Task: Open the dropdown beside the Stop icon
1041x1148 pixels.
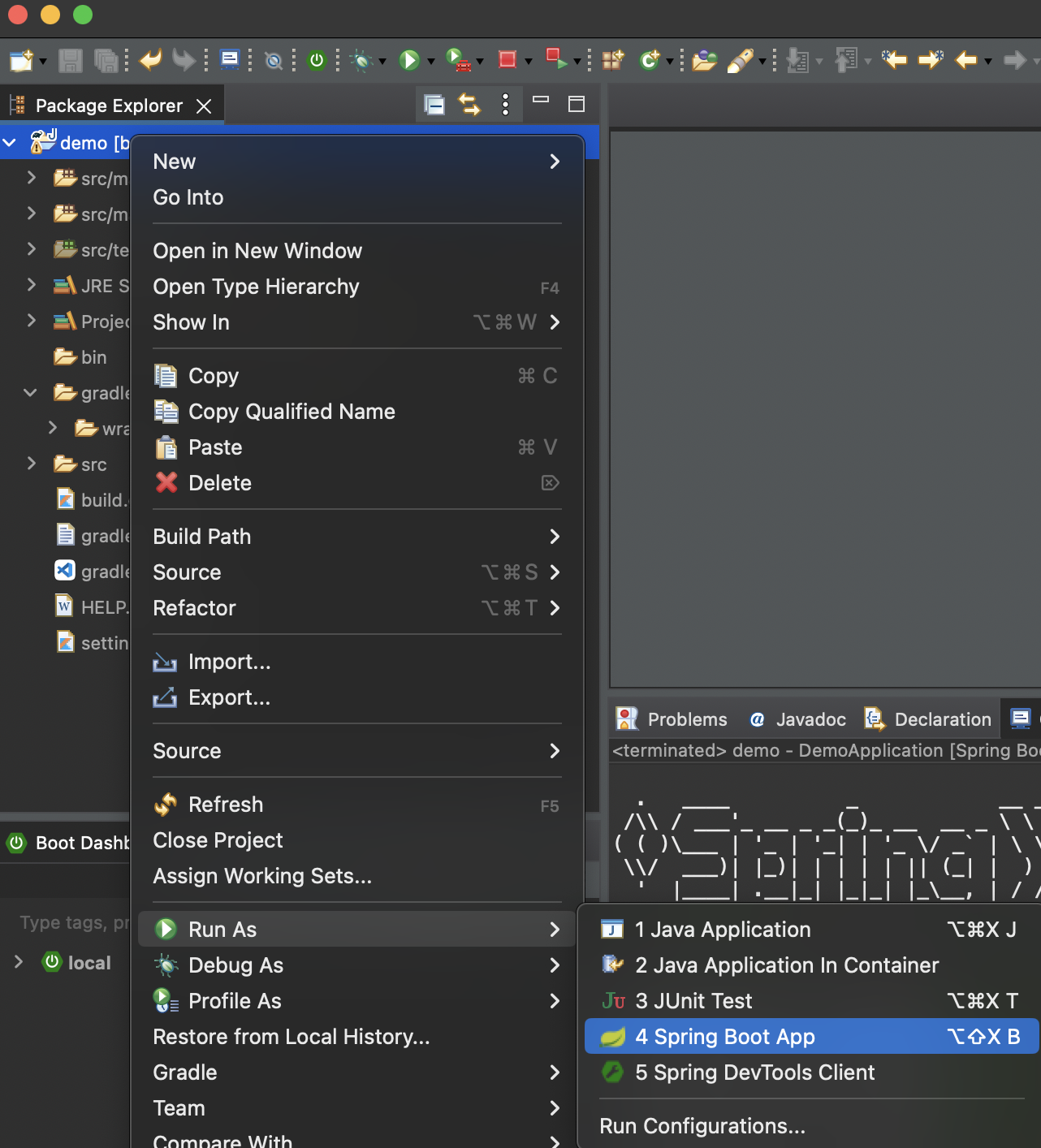Action: coord(529,62)
